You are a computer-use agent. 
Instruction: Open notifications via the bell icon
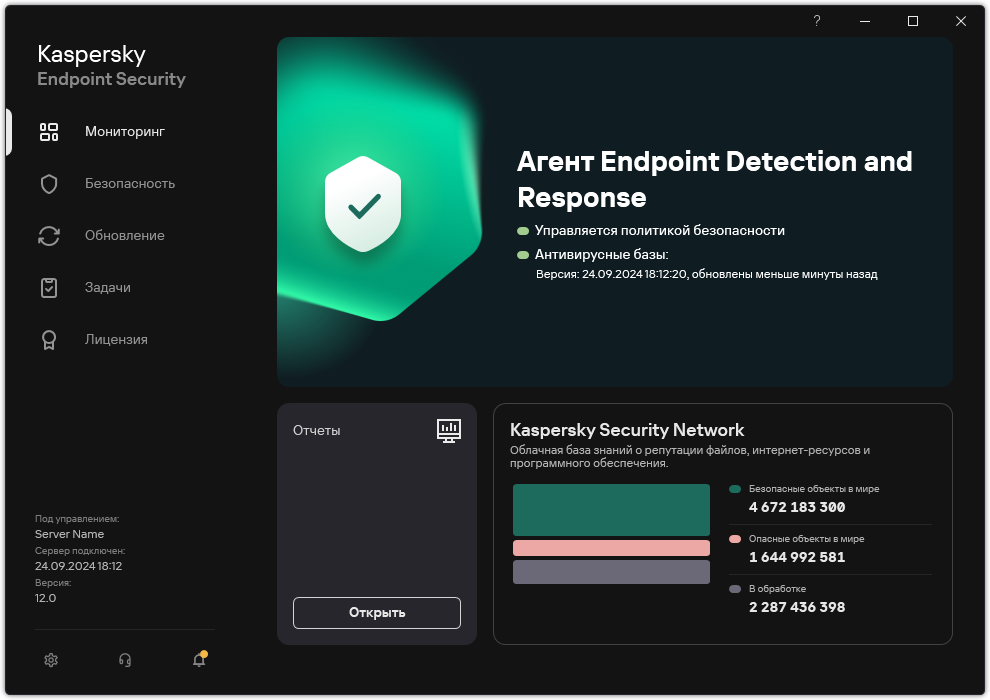(200, 659)
